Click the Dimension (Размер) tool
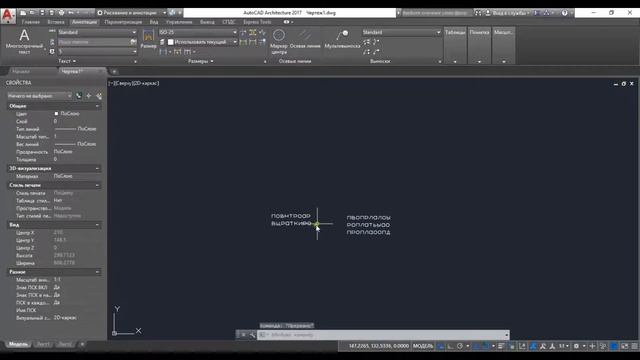This screenshot has width=640, height=360. [148, 39]
